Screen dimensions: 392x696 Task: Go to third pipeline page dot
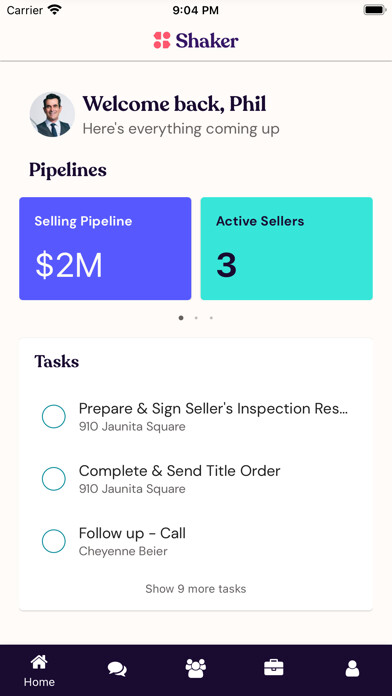211,318
